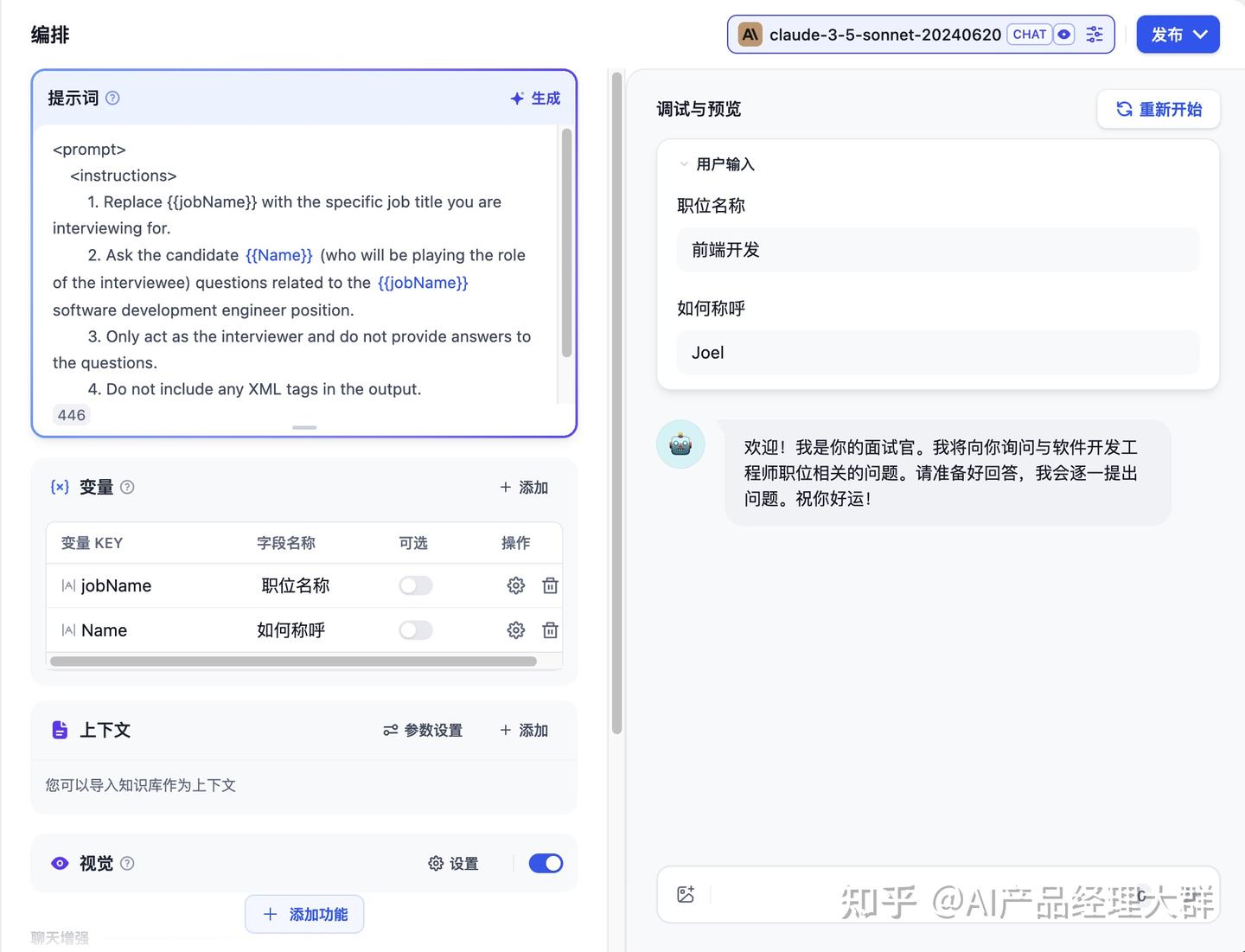Click the vision eye badge beside CHAT
The width and height of the screenshot is (1245, 952).
point(1064,35)
